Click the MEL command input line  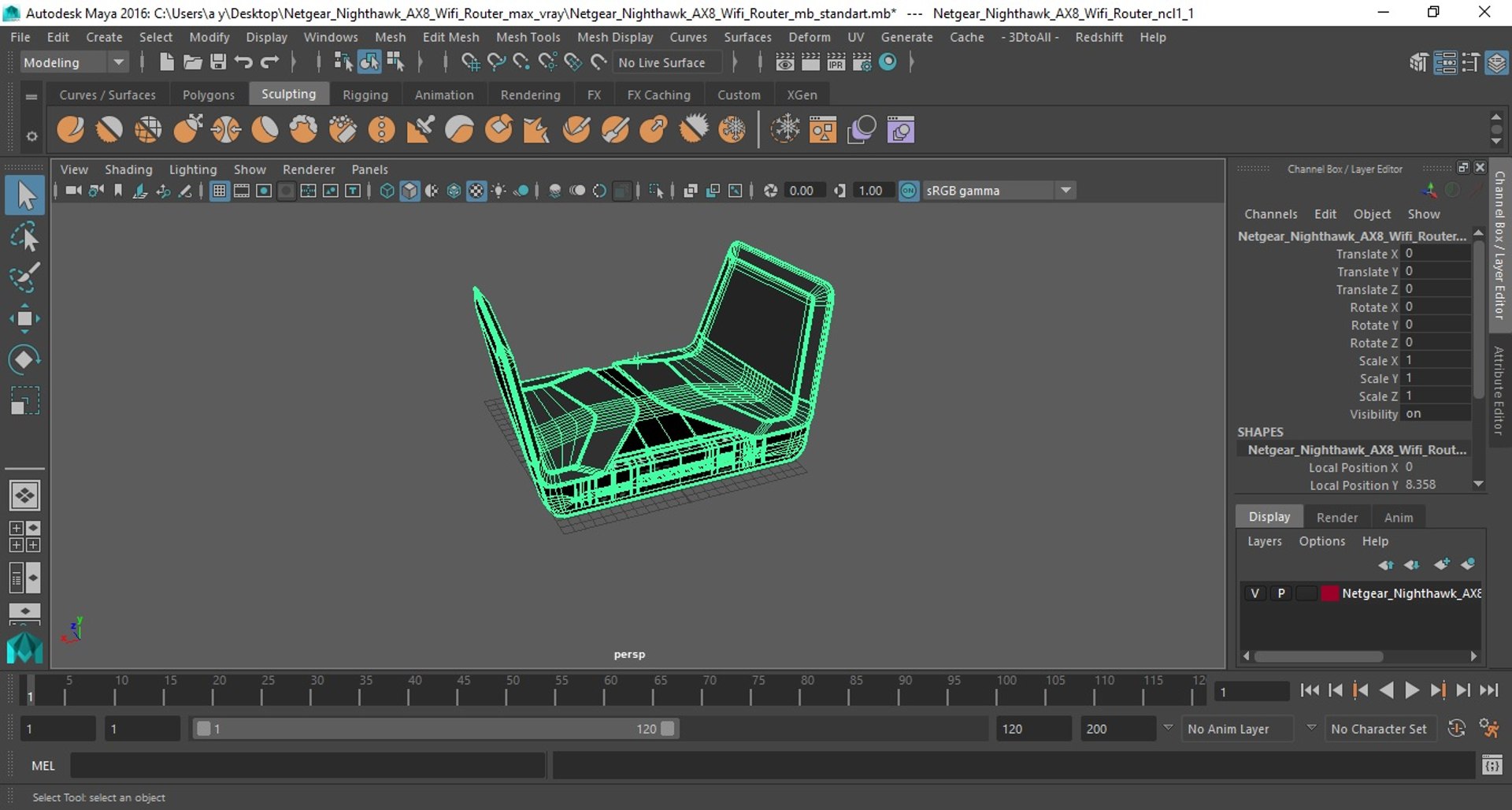(308, 765)
